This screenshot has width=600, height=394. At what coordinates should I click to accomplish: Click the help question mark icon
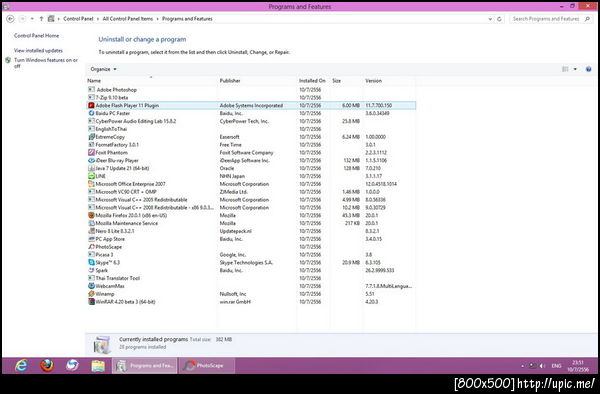[589, 69]
